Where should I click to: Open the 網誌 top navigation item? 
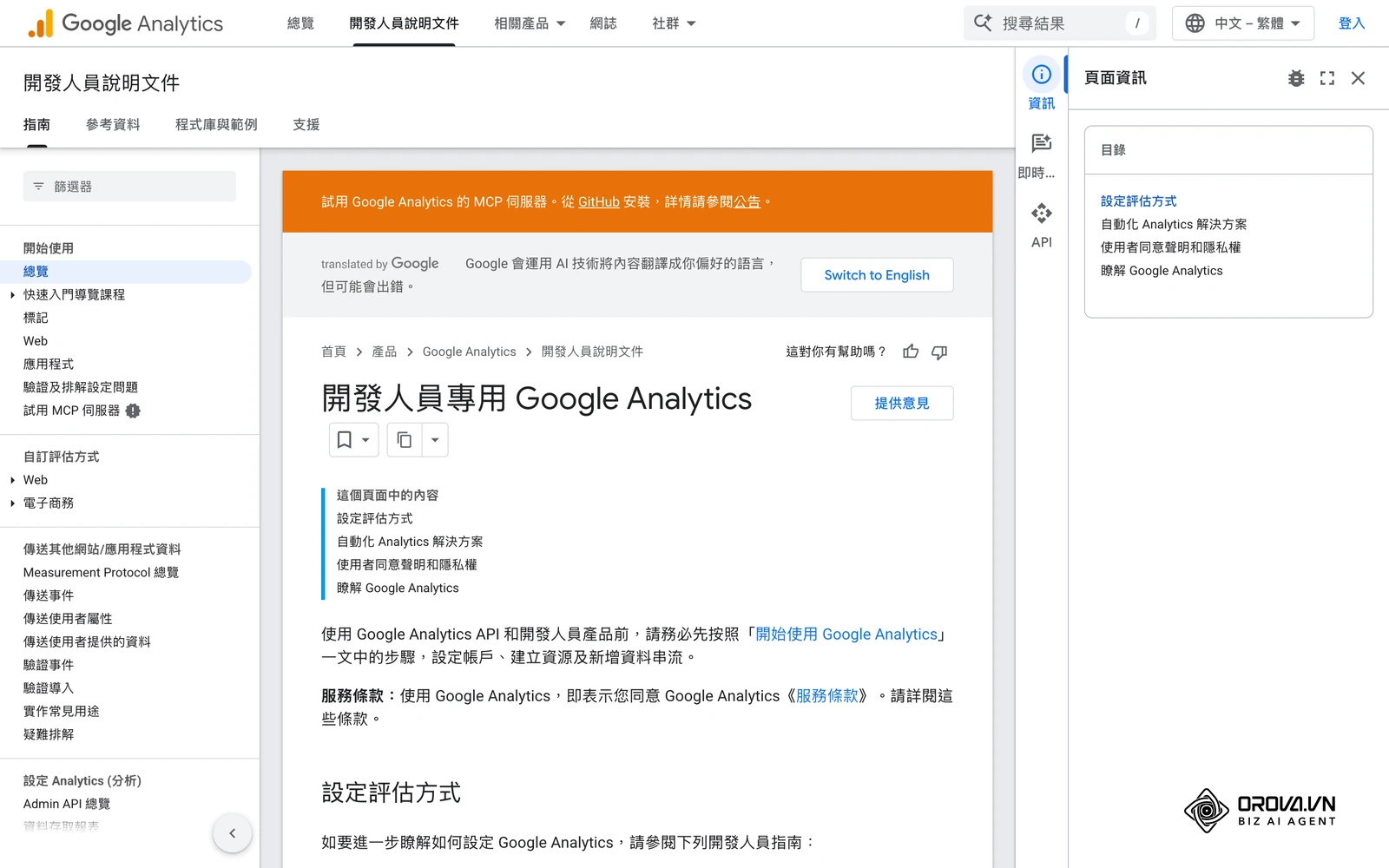pyautogui.click(x=603, y=23)
